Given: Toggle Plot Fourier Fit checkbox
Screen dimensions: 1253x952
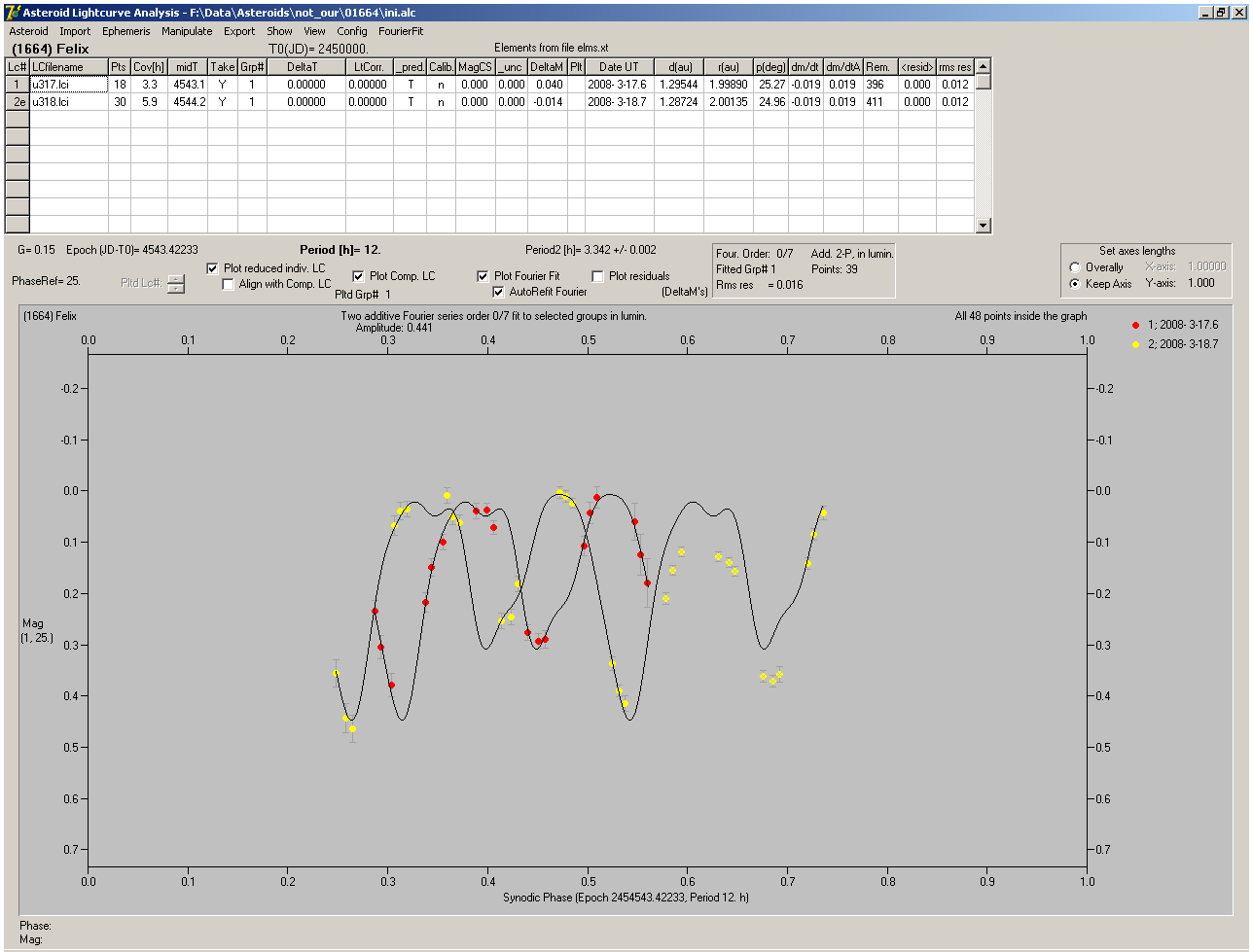Looking at the screenshot, I should point(483,276).
